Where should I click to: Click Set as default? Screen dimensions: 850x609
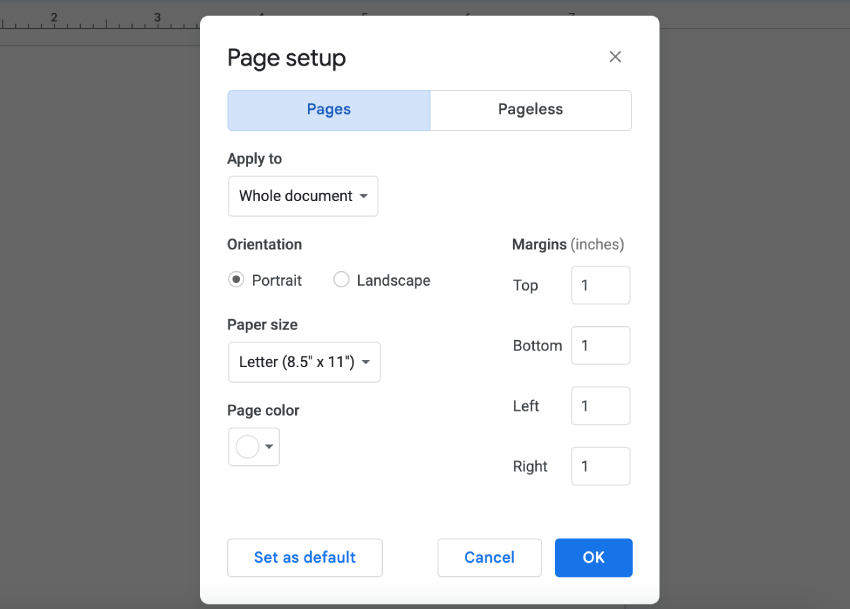pos(304,557)
